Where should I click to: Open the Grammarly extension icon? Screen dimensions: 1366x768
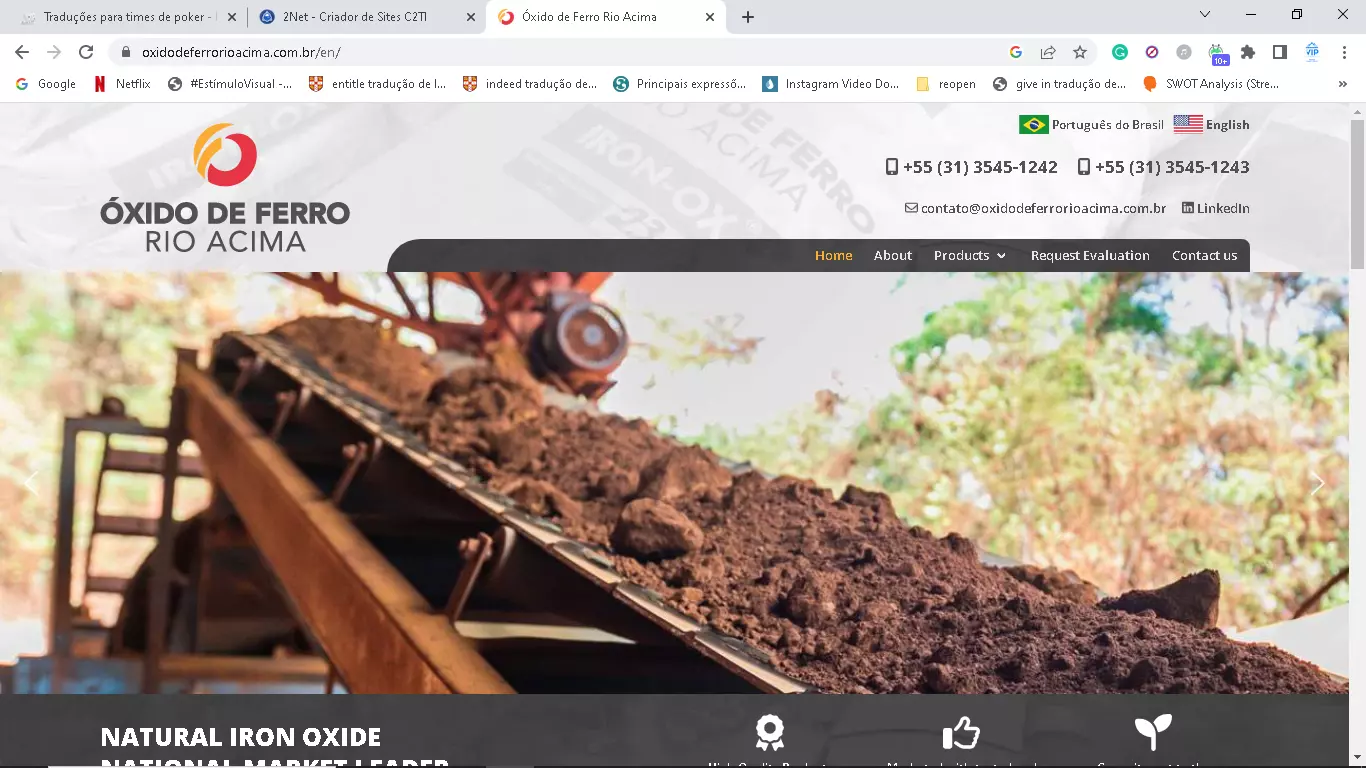(1120, 52)
